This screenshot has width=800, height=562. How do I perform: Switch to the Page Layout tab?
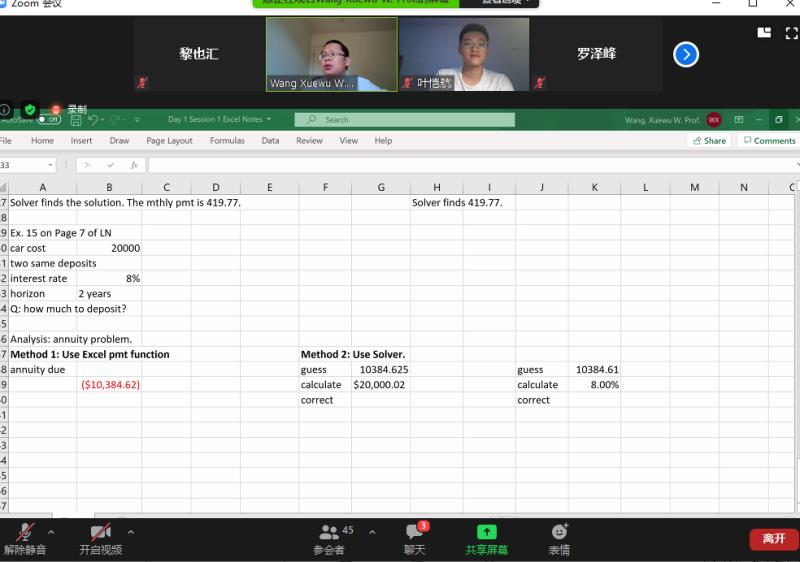click(x=169, y=141)
